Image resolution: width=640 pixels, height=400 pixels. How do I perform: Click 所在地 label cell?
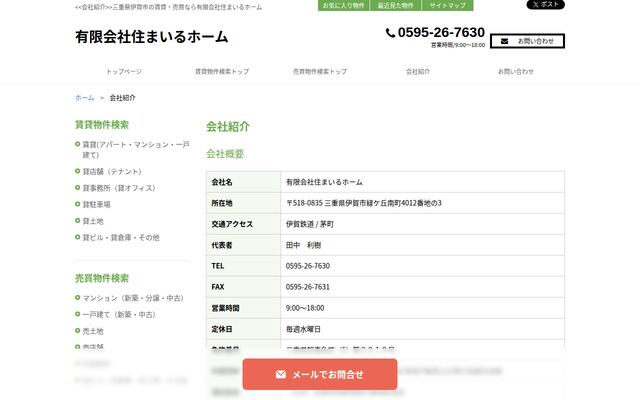tap(244, 203)
